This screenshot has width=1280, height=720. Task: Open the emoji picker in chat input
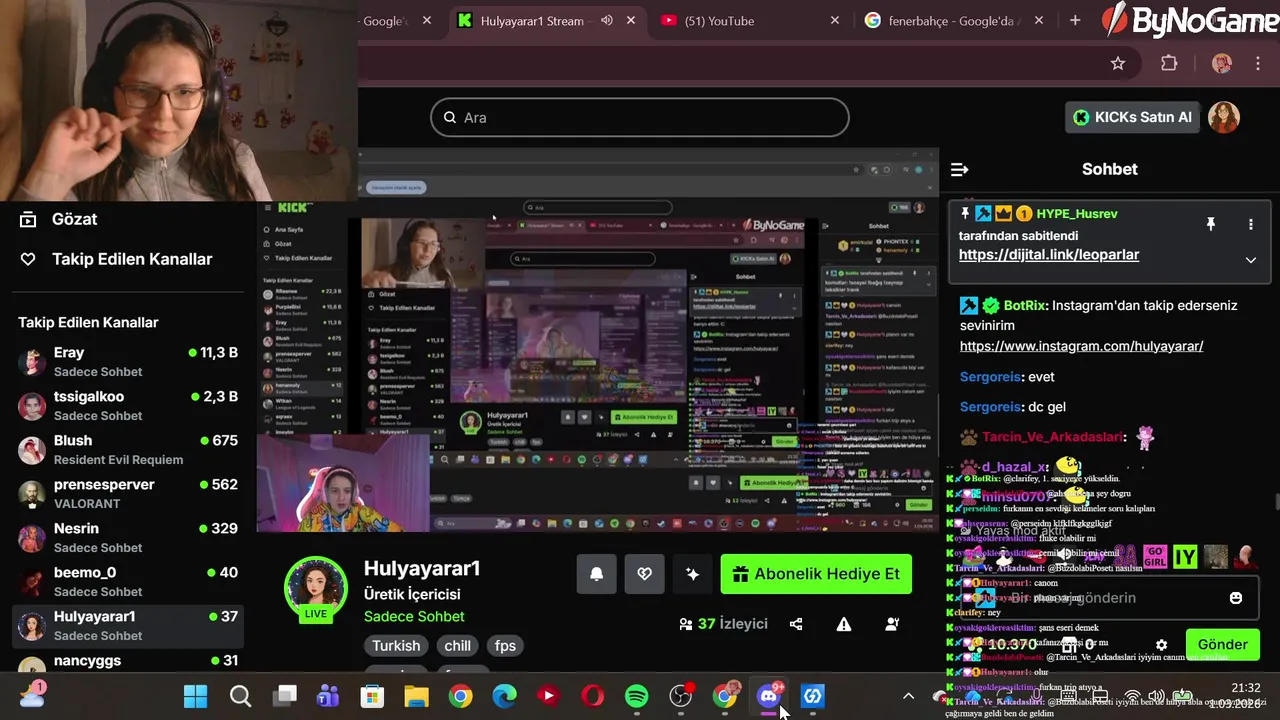[x=1236, y=598]
